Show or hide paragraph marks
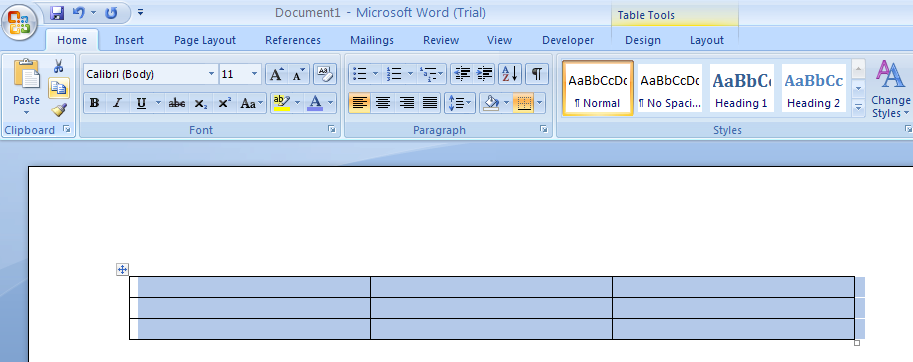The width and height of the screenshot is (913, 362). [537, 74]
